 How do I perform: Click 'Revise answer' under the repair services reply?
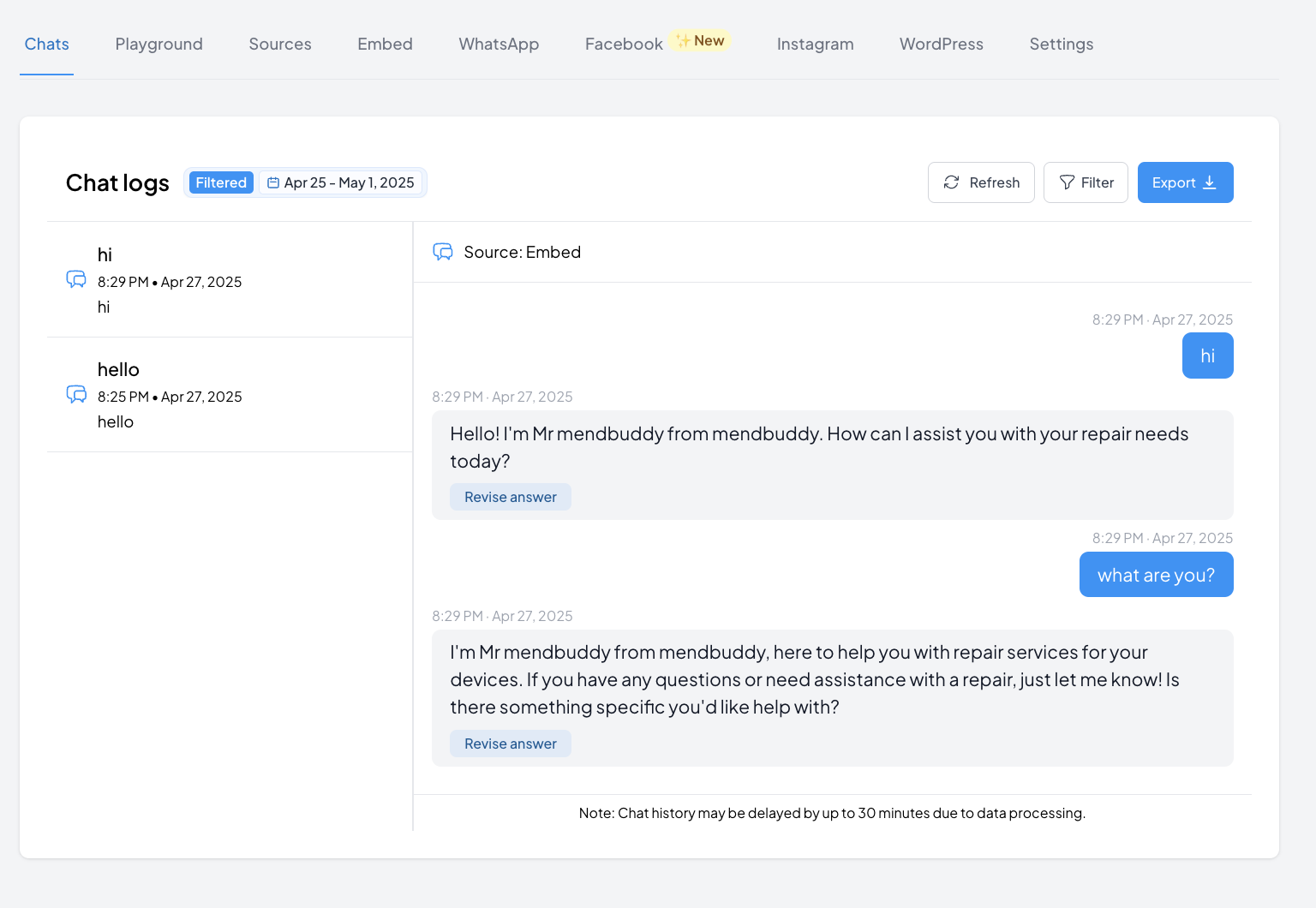(510, 744)
